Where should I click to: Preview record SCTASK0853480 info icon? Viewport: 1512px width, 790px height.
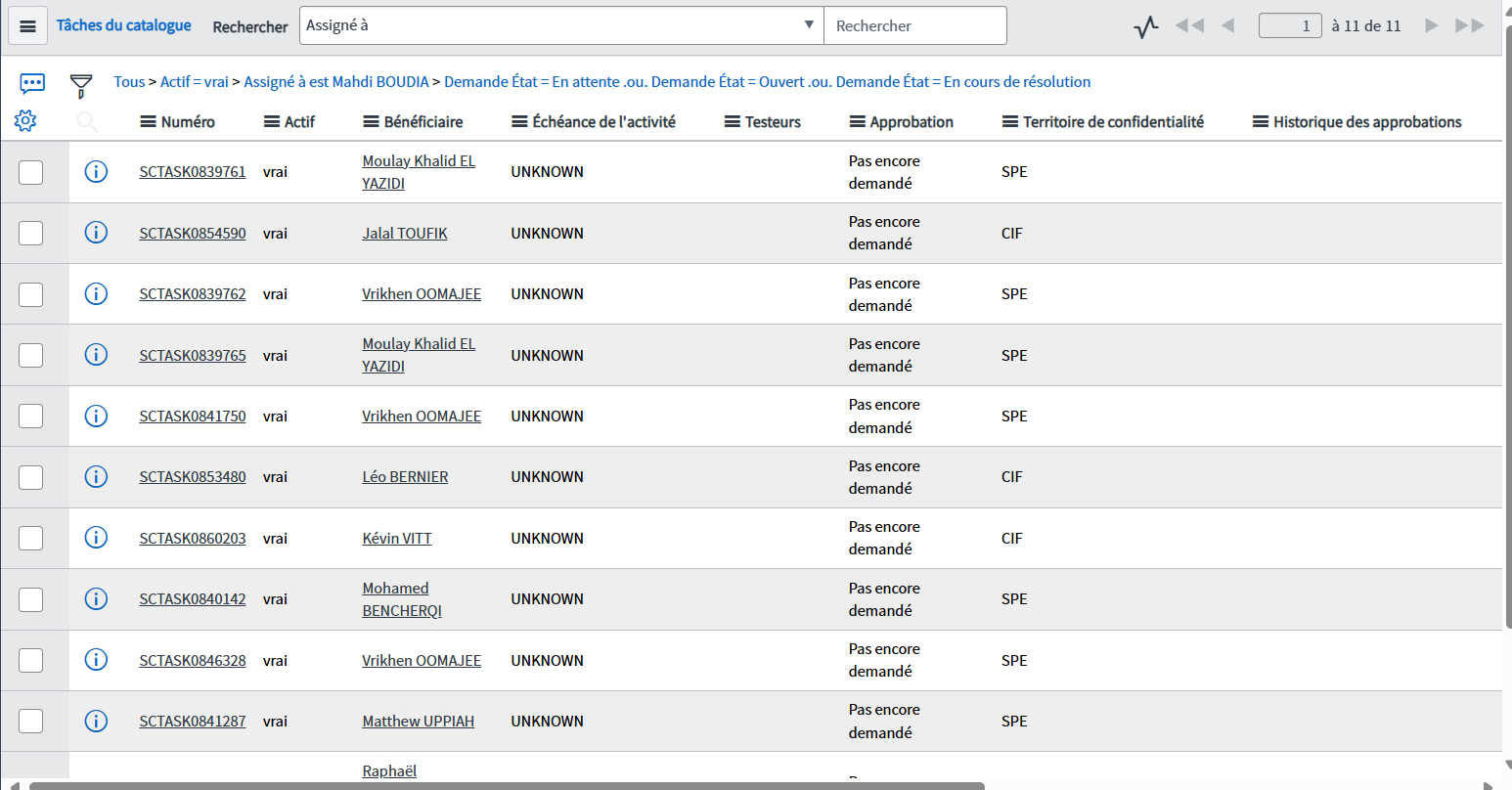(96, 476)
